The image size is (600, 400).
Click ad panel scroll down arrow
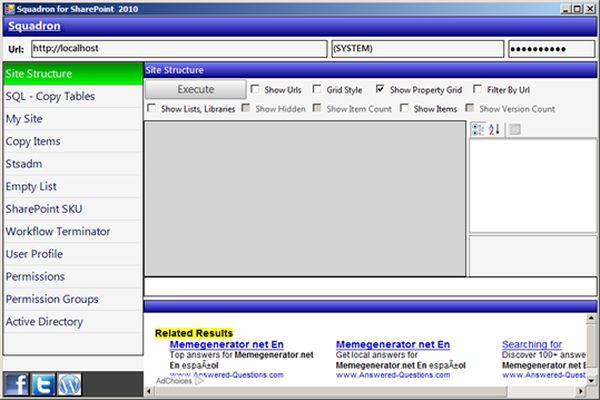[591, 381]
